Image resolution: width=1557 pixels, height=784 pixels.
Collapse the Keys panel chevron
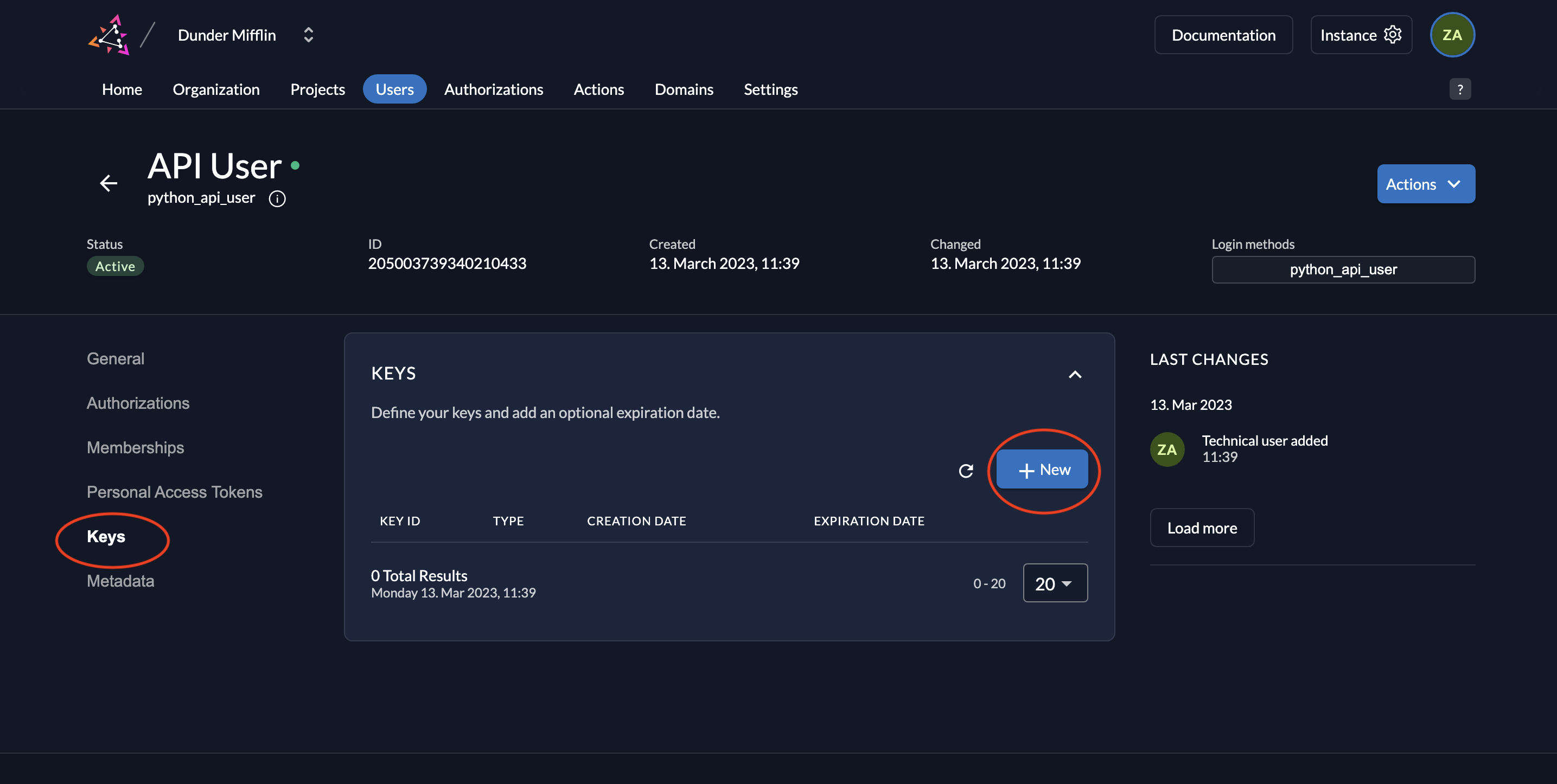click(x=1075, y=375)
